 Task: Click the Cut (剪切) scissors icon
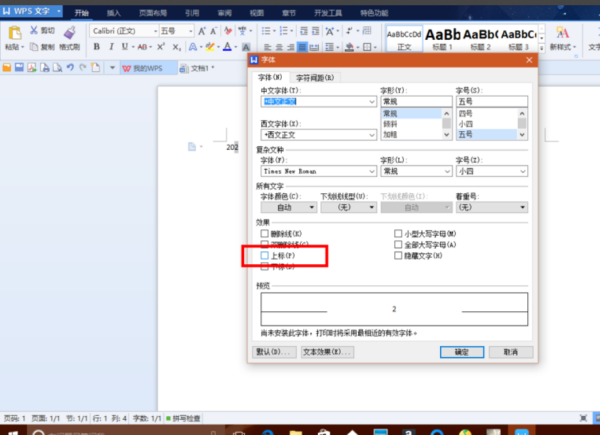[x=35, y=31]
